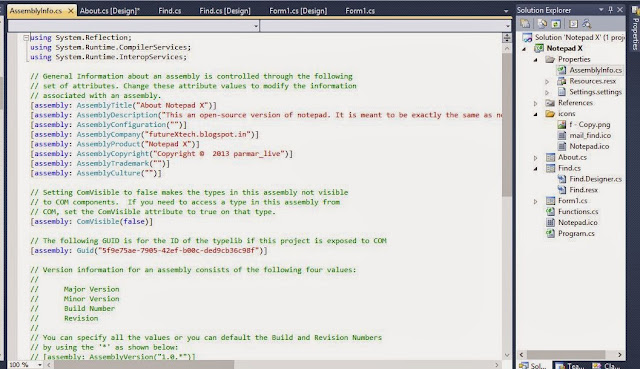Close the AssemblyInfo.cs tab with its X
The height and width of the screenshot is (369, 640).
click(x=71, y=11)
